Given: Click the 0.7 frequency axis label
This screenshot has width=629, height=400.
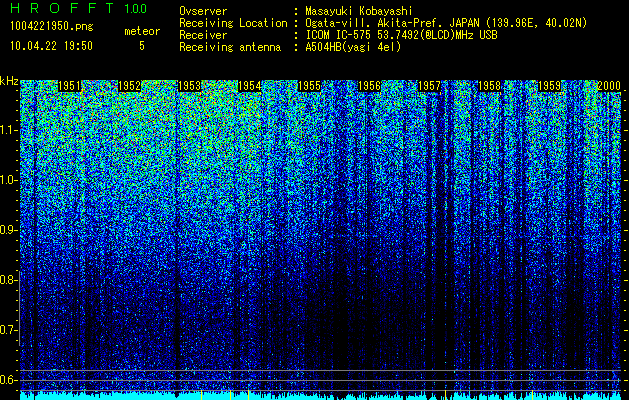Looking at the screenshot, I should [8, 330].
